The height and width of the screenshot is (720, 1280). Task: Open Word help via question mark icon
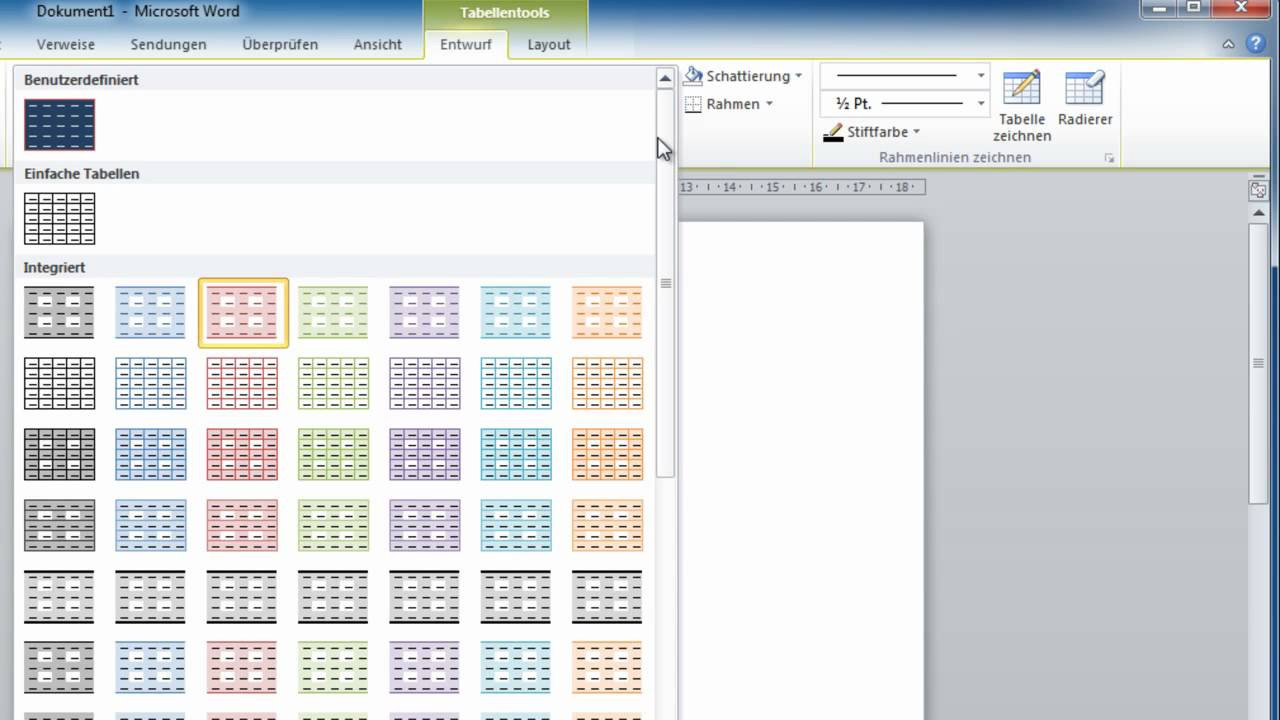click(x=1256, y=44)
